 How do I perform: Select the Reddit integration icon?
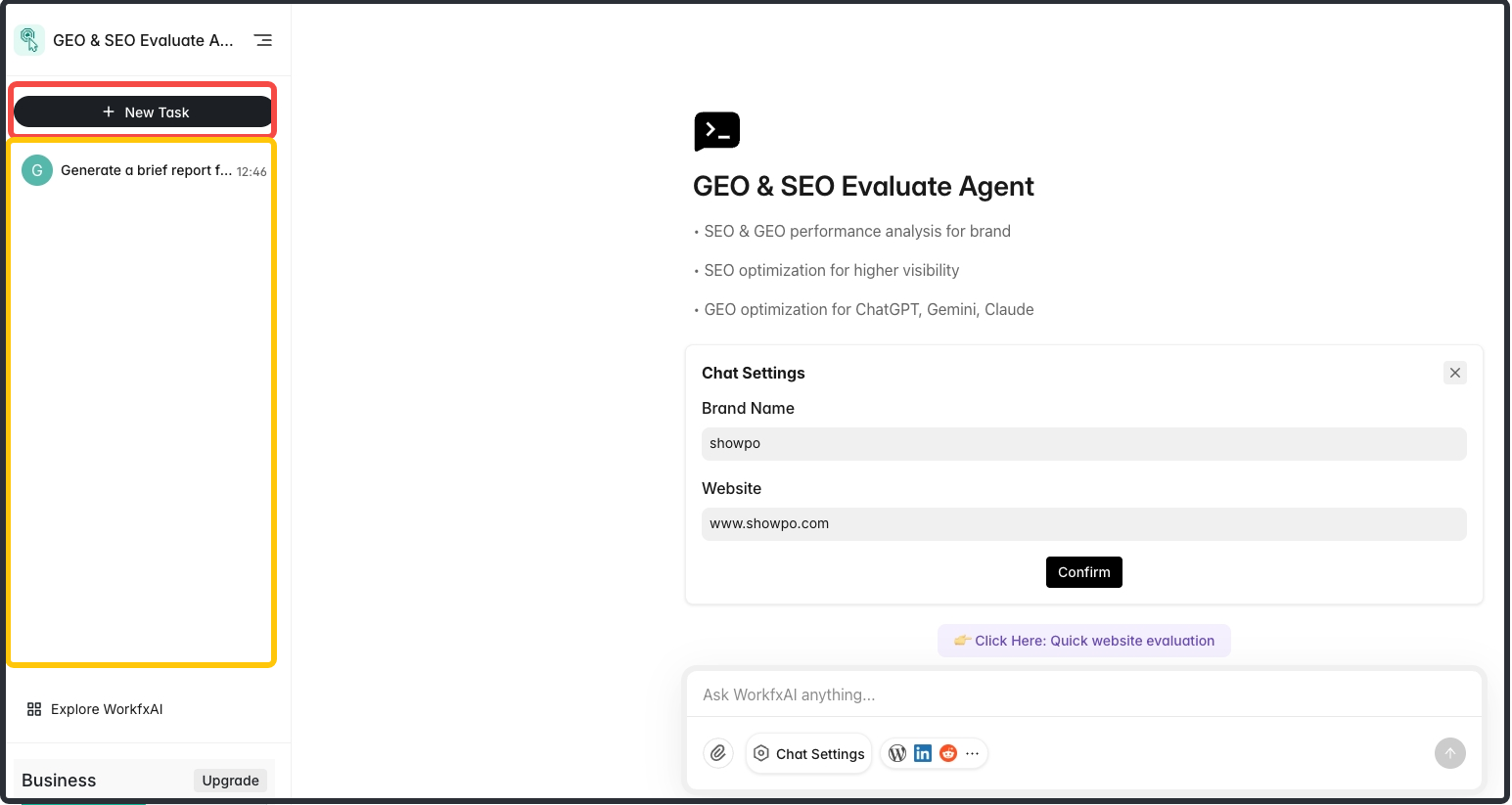[x=948, y=753]
